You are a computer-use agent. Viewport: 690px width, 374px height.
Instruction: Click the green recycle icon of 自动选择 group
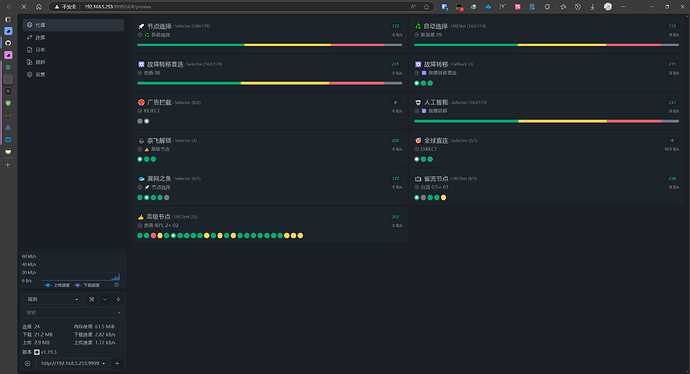coord(418,26)
